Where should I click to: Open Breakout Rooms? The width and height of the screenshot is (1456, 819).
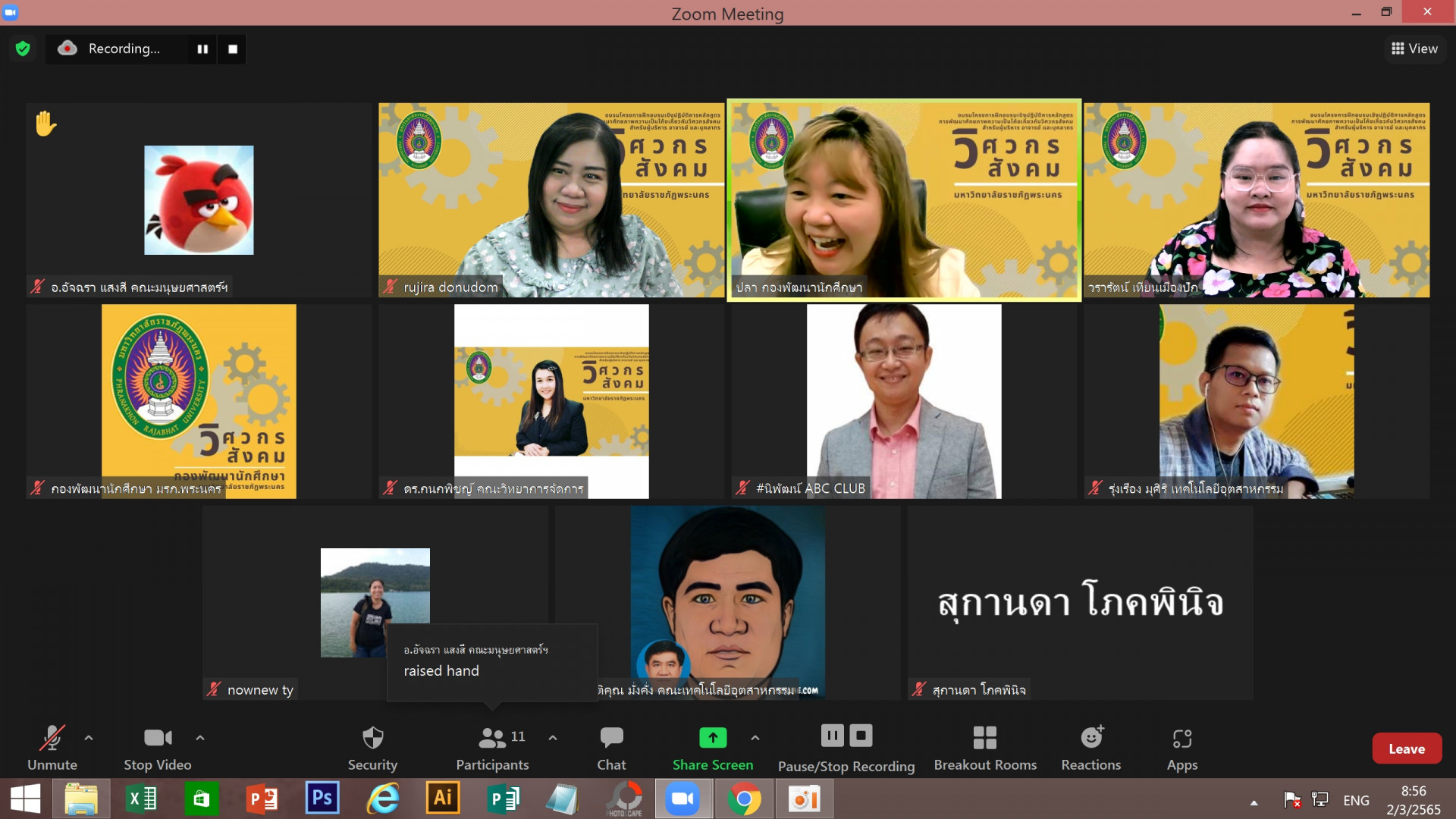[x=985, y=748]
